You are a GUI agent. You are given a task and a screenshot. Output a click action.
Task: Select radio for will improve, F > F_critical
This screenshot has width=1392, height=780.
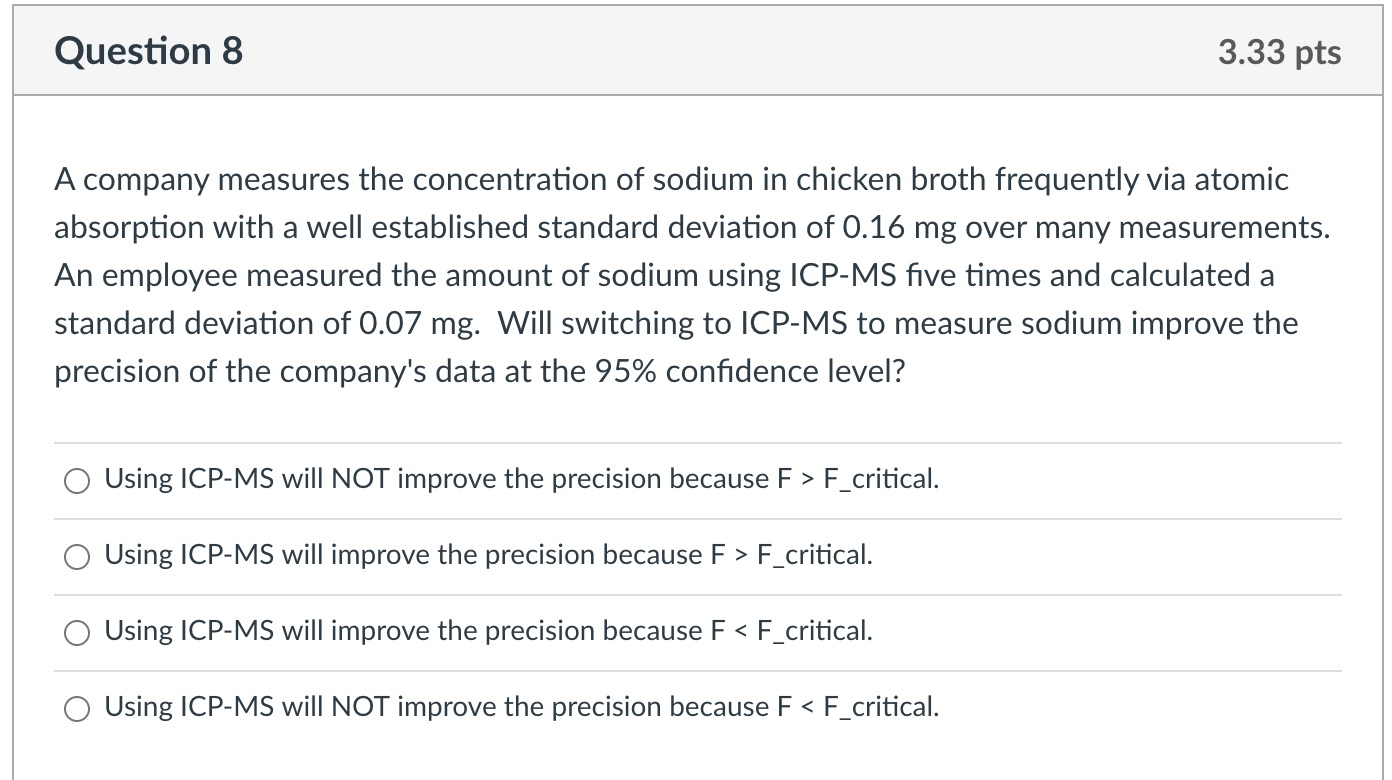click(x=77, y=557)
